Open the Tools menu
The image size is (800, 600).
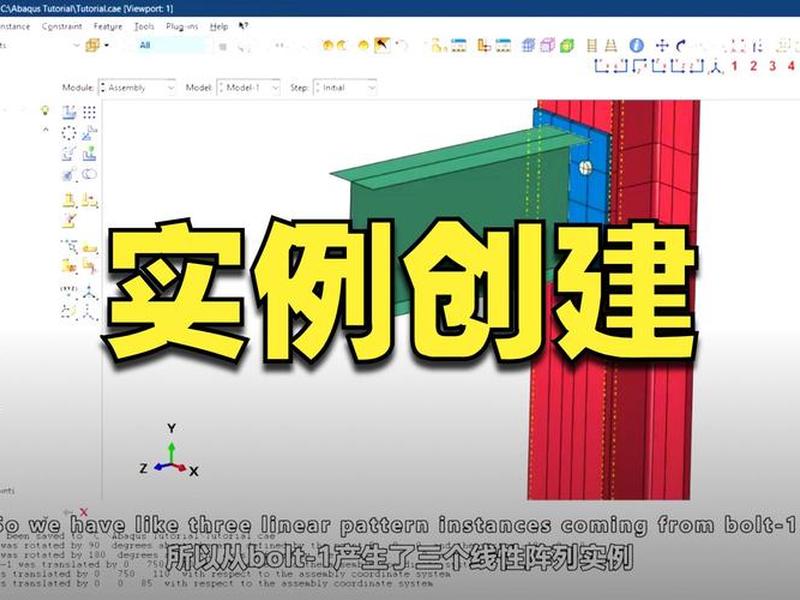pos(144,27)
